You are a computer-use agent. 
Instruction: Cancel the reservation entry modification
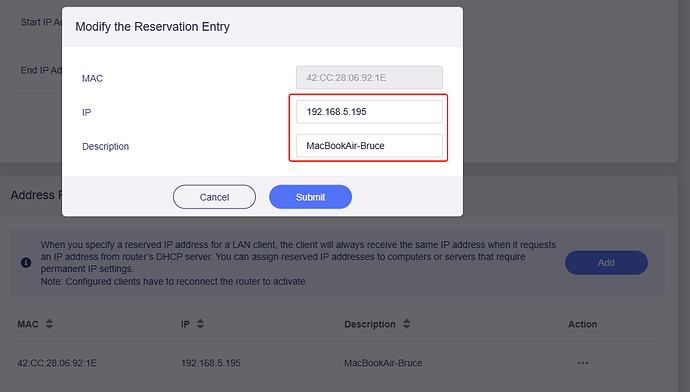pyautogui.click(x=214, y=197)
